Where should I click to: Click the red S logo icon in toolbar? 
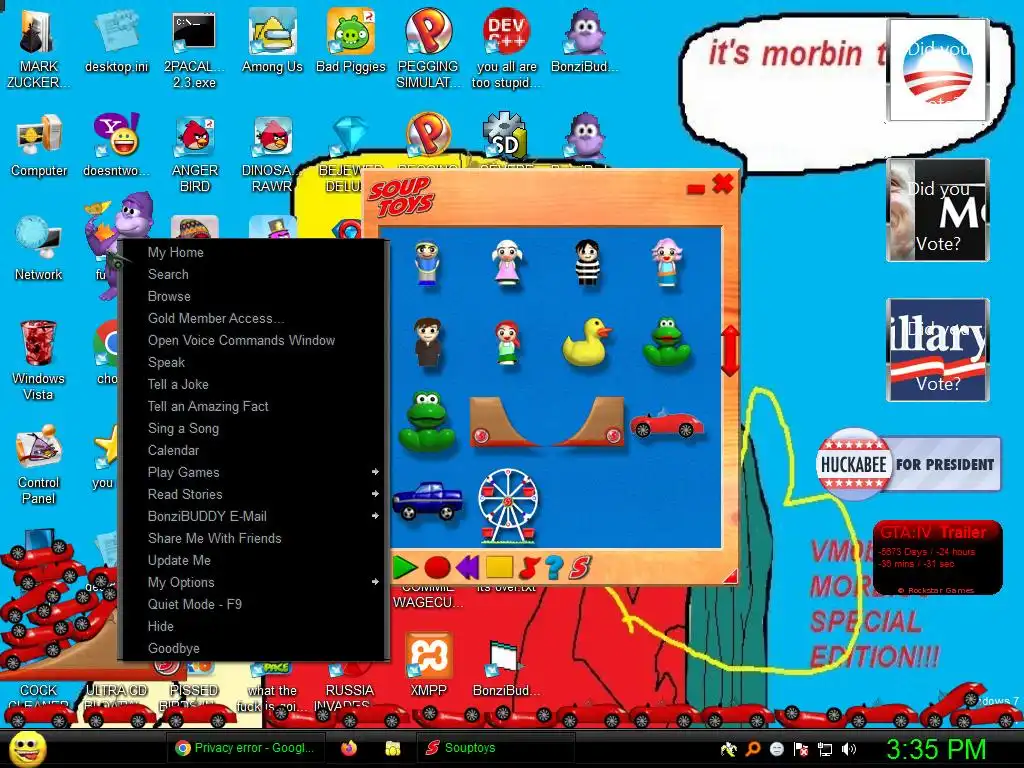(579, 567)
